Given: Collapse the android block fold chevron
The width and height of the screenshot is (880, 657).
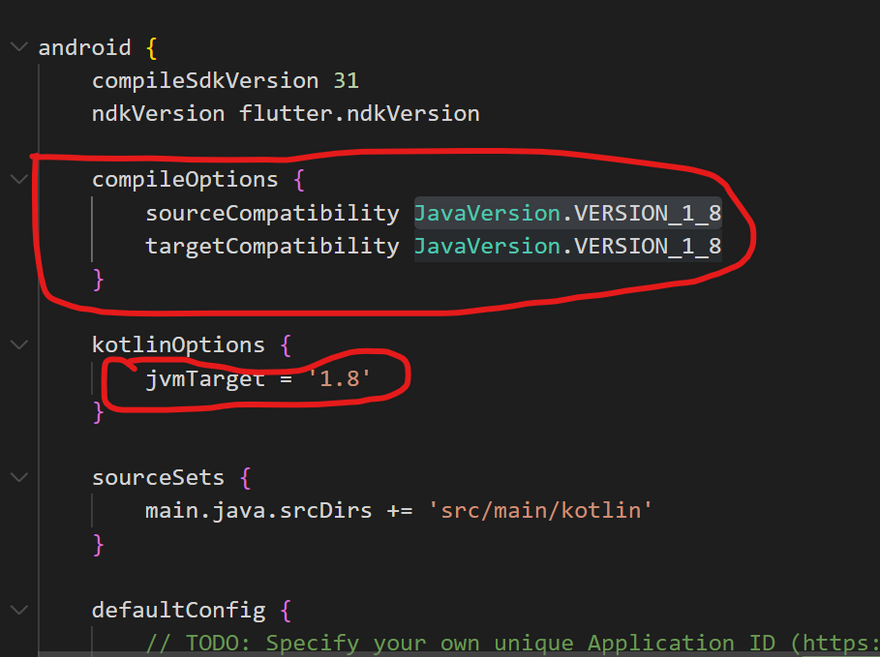Looking at the screenshot, I should (x=18, y=47).
